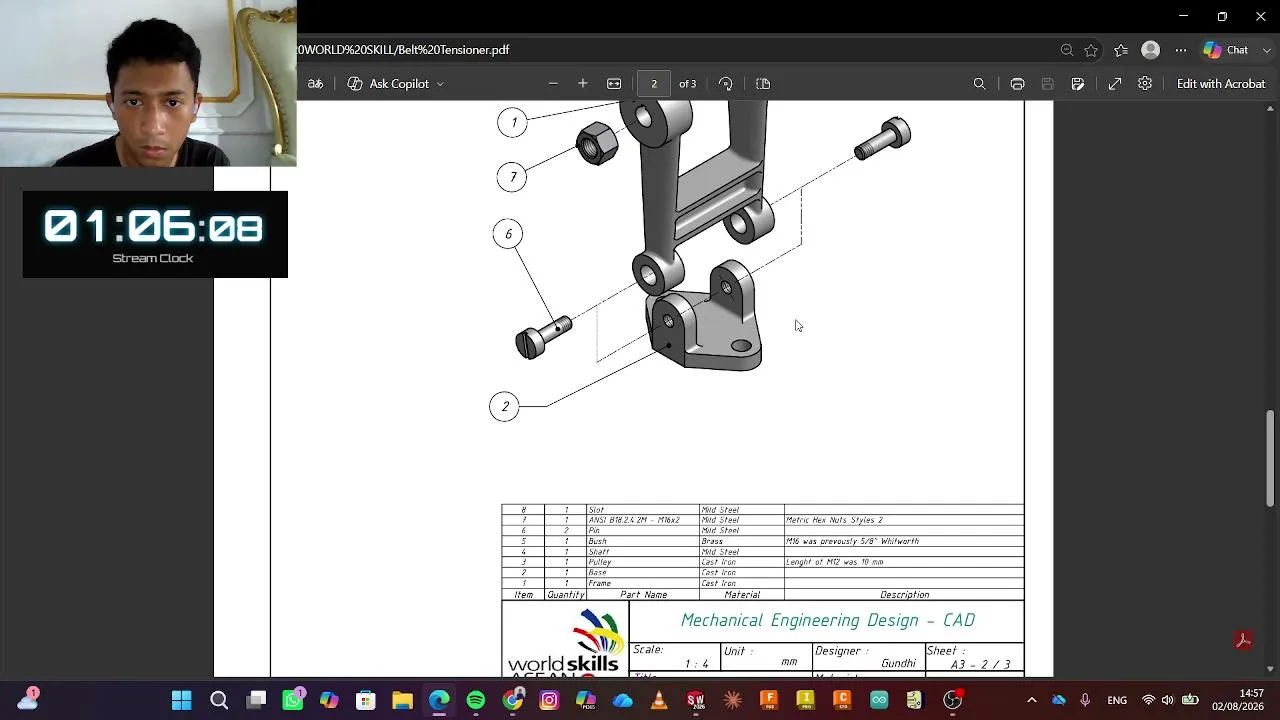The width and height of the screenshot is (1280, 720).
Task: Click the Read aloud icon in PDF toolbar
Action: (315, 84)
